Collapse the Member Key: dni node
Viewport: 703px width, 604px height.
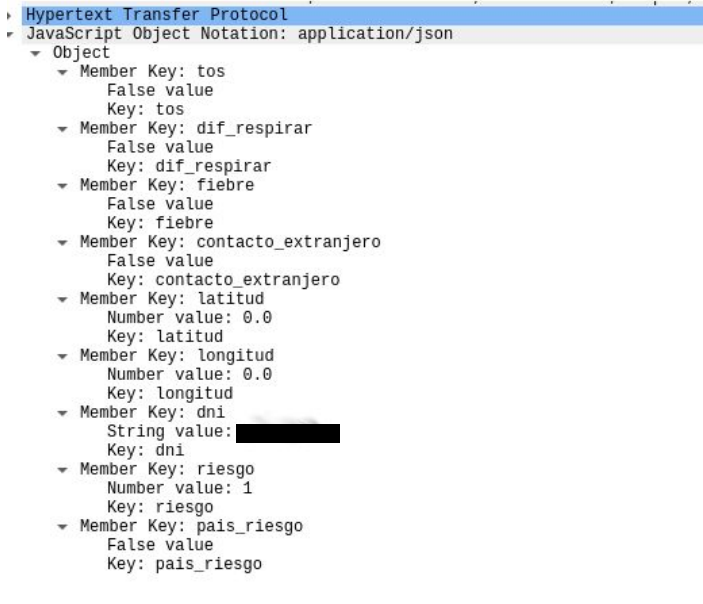pyautogui.click(x=62, y=413)
